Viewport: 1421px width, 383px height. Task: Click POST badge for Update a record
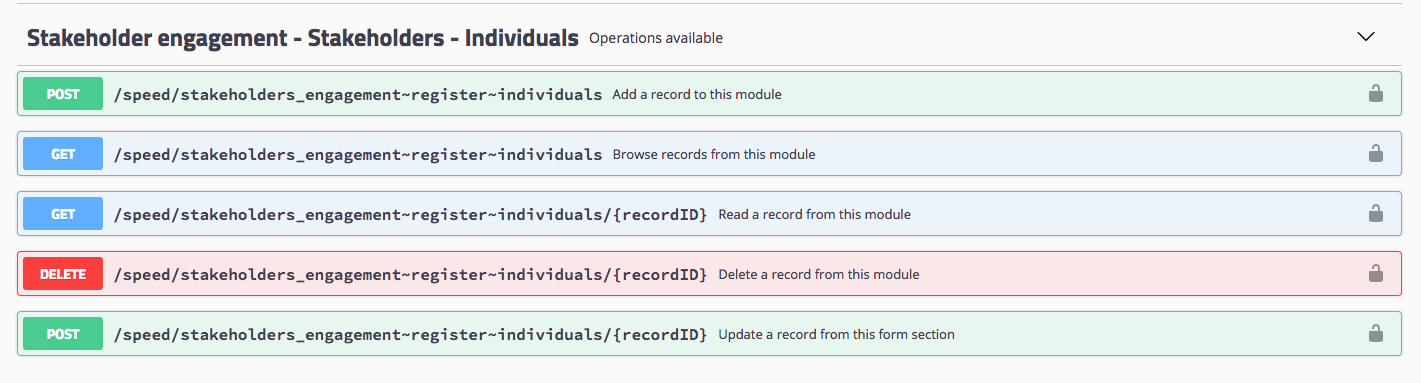[x=63, y=334]
